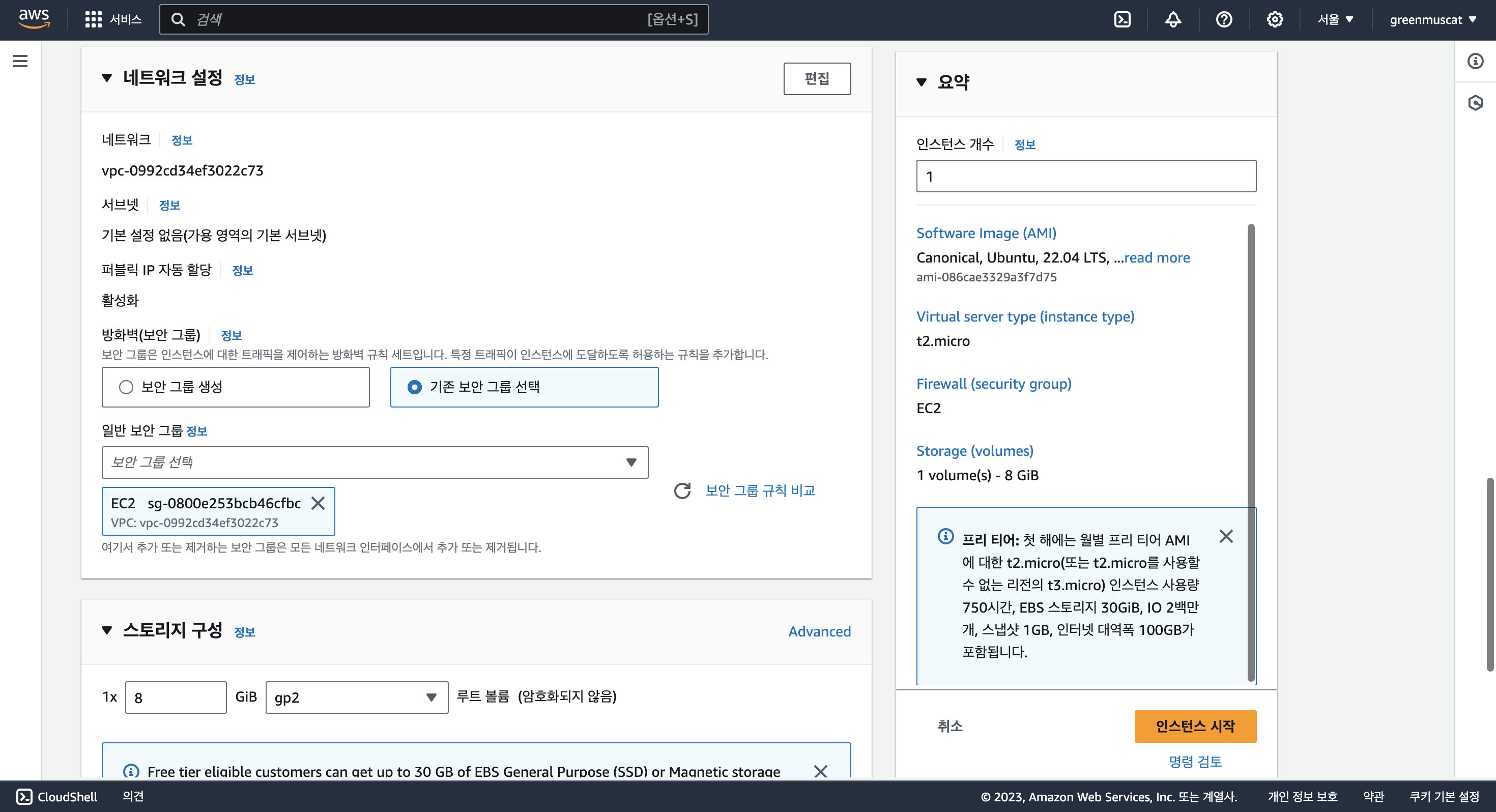
Task: Click the 인스턴스 시작 launch button
Action: point(1195,726)
